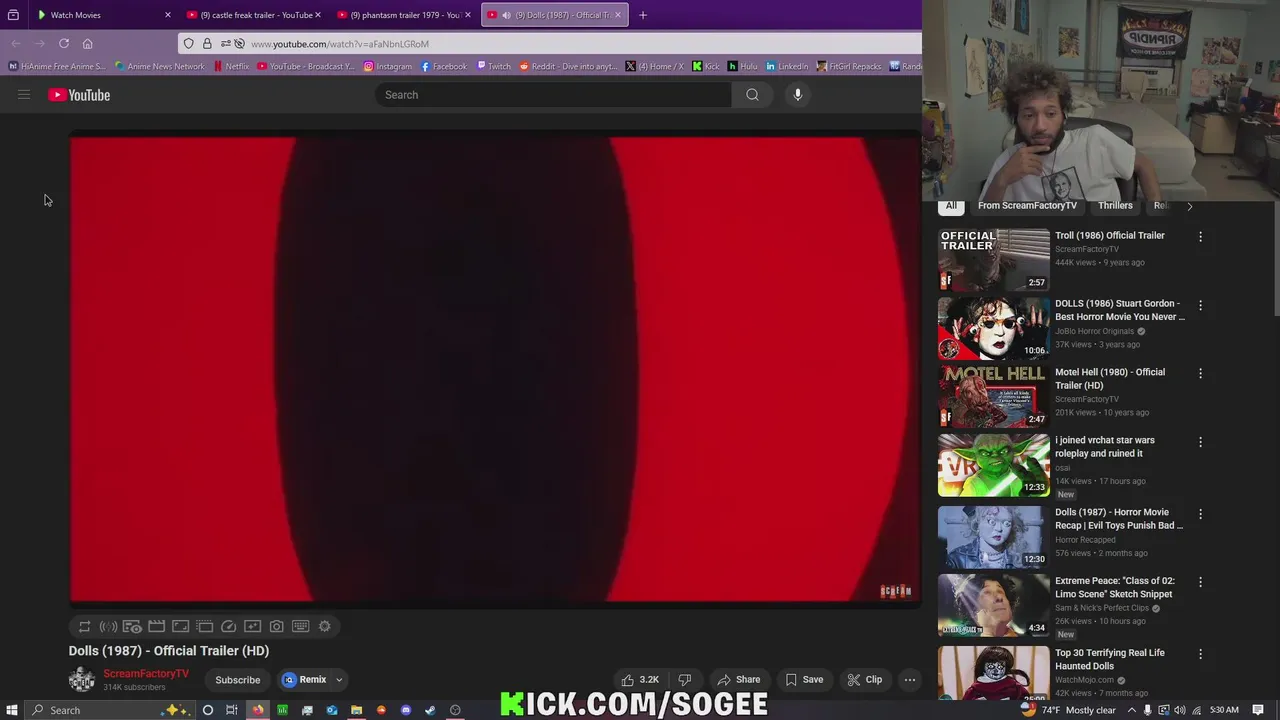Open Troll (1986) Official Trailer thumbnail
The height and width of the screenshot is (720, 1280).
click(x=994, y=259)
